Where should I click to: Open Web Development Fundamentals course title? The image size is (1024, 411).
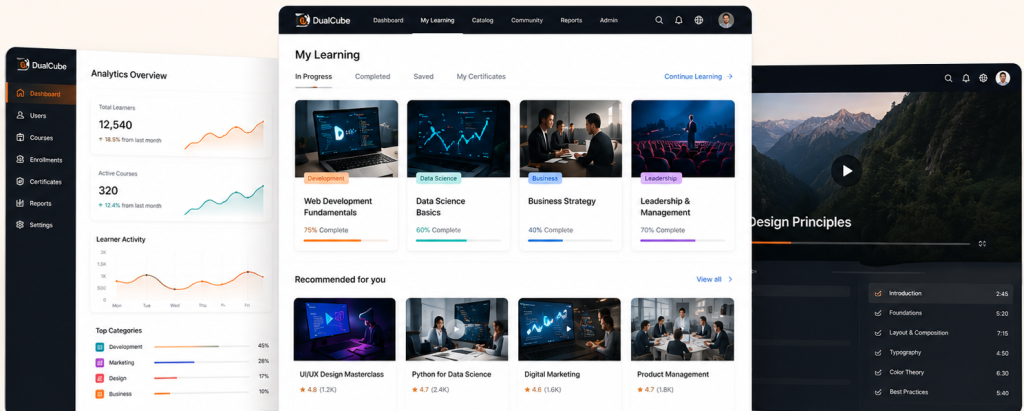pos(338,206)
